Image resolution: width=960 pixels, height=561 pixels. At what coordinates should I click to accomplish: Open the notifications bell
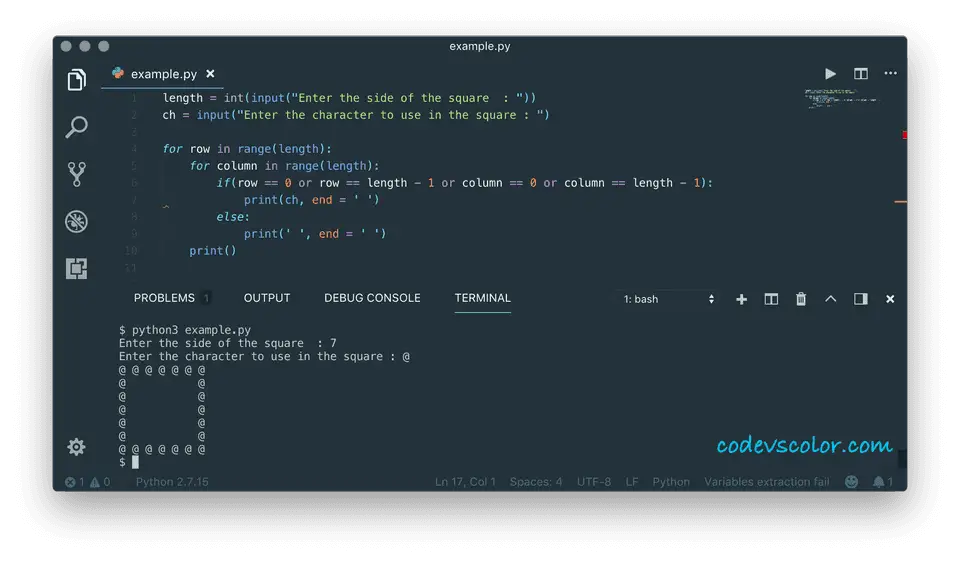[x=882, y=482]
